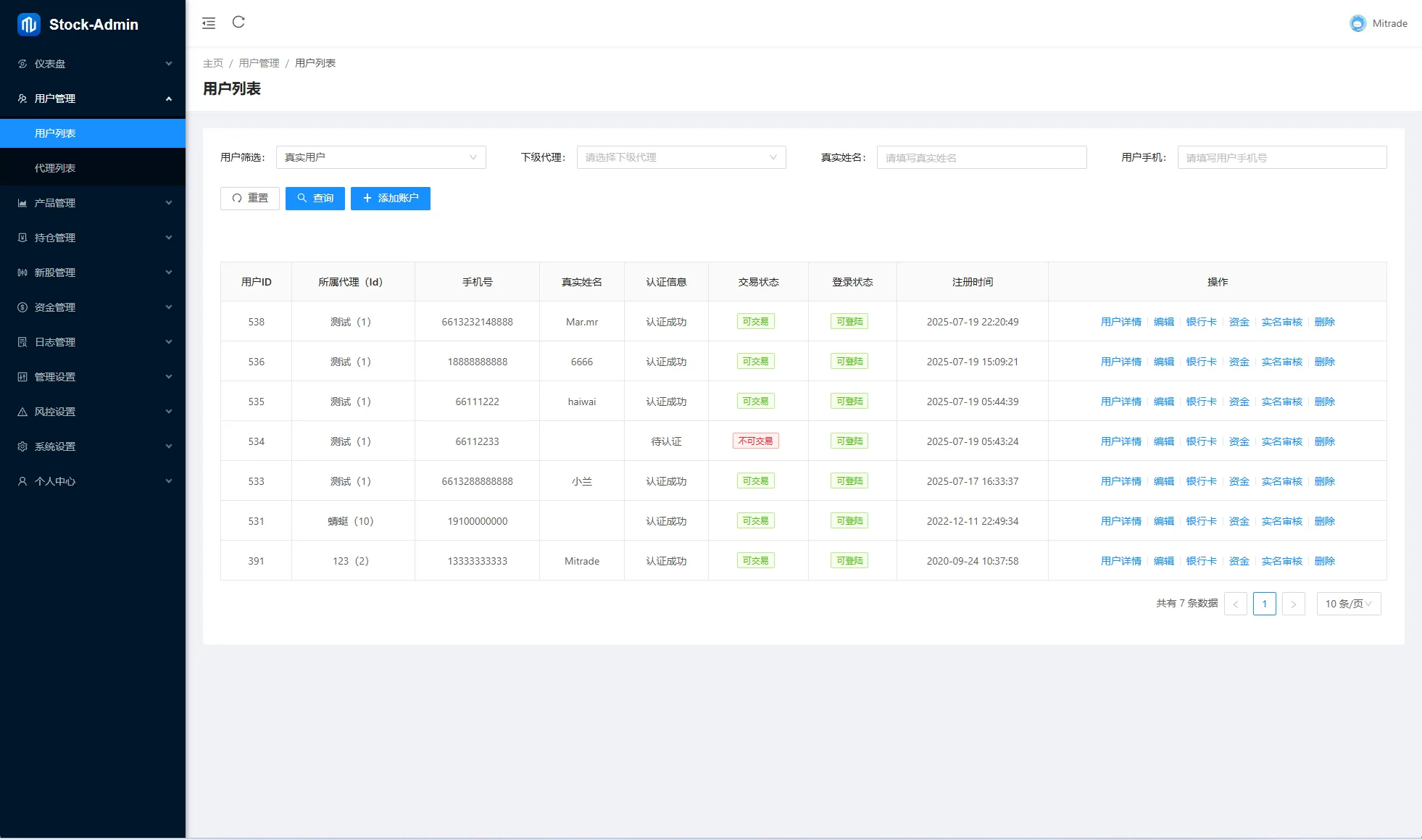Click the Mitrade user avatar icon

pyautogui.click(x=1357, y=23)
